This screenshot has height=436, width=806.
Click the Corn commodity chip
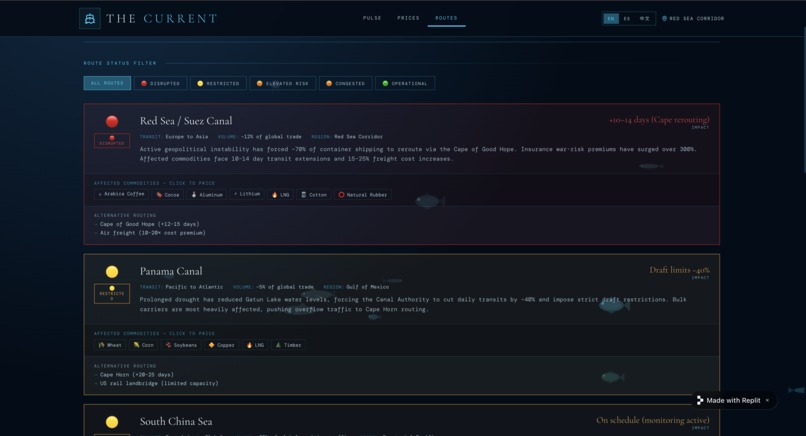[x=143, y=345]
